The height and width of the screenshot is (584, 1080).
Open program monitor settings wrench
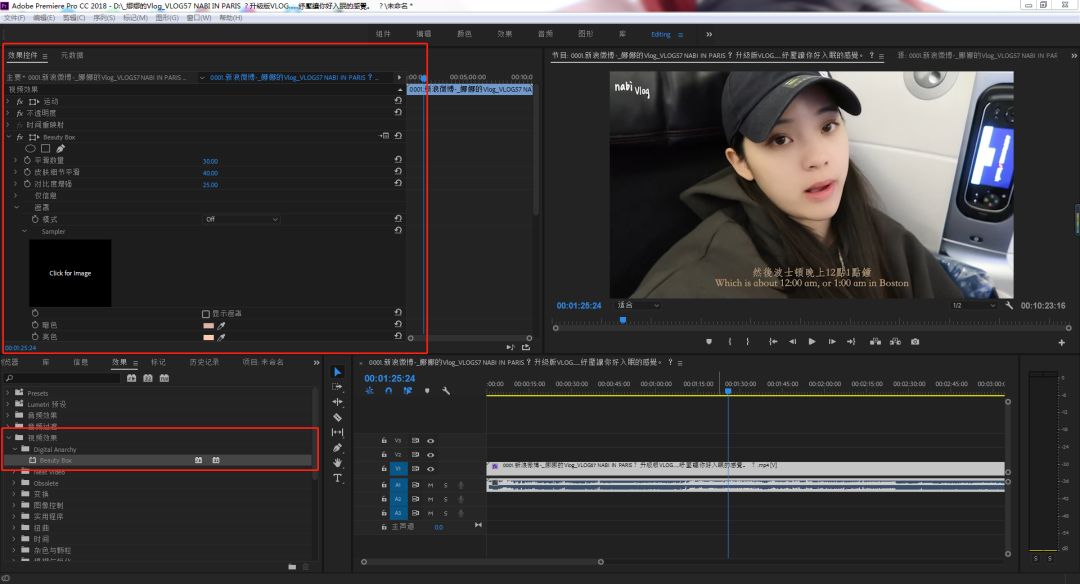(1009, 305)
